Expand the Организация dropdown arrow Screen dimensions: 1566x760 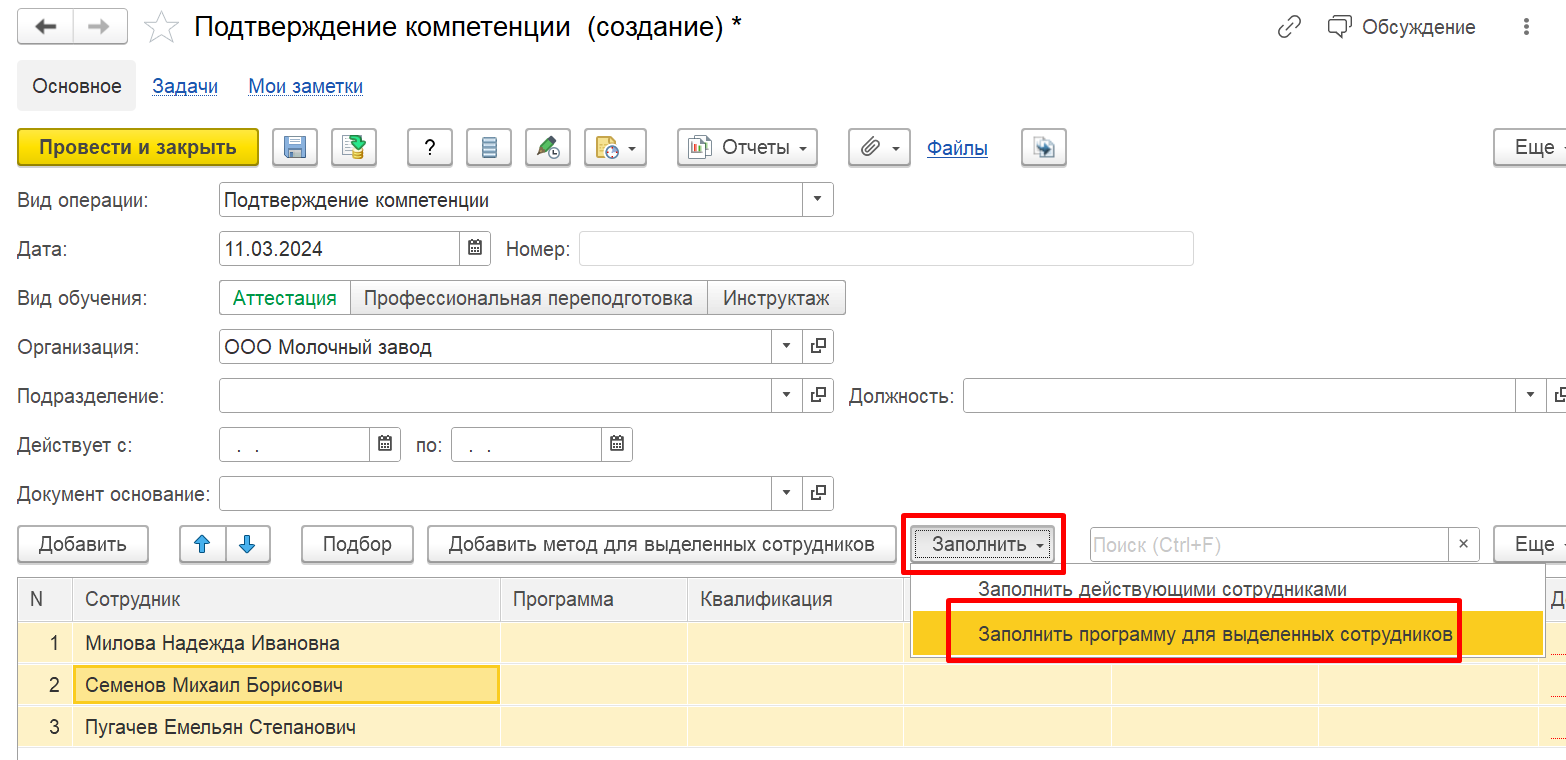[786, 347]
